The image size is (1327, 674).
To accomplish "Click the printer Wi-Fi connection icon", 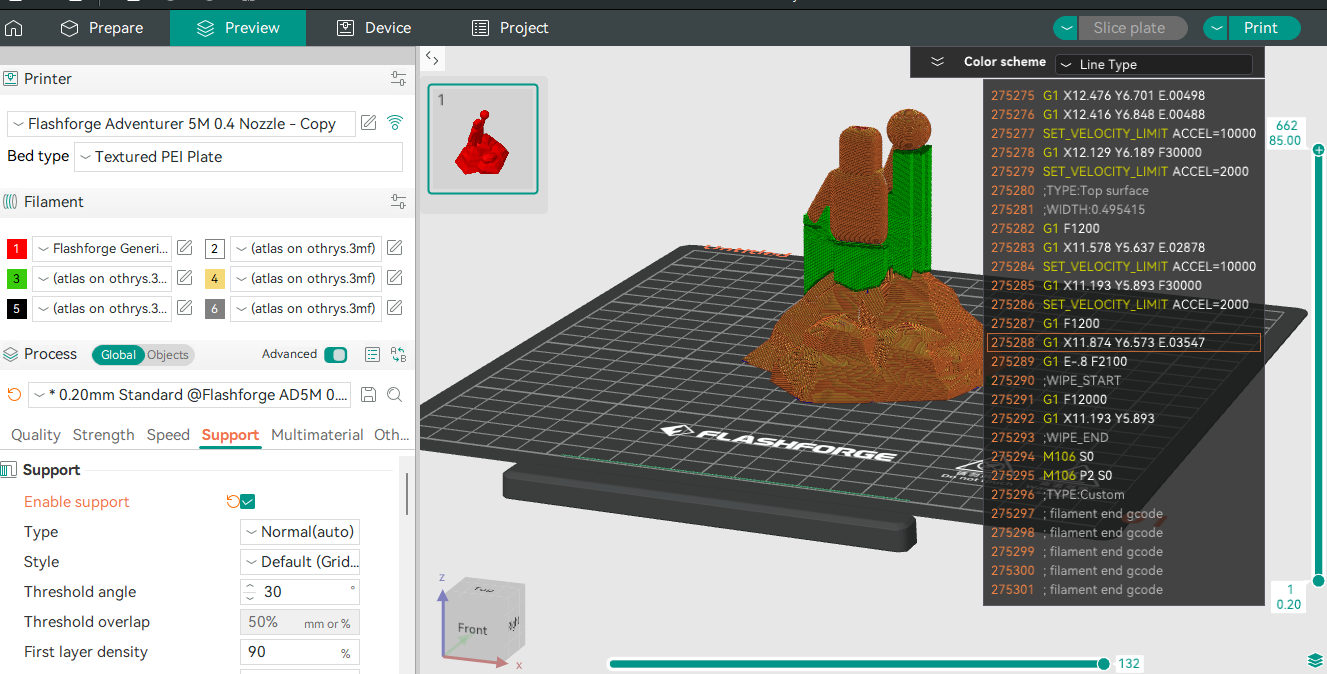I will pyautogui.click(x=395, y=123).
